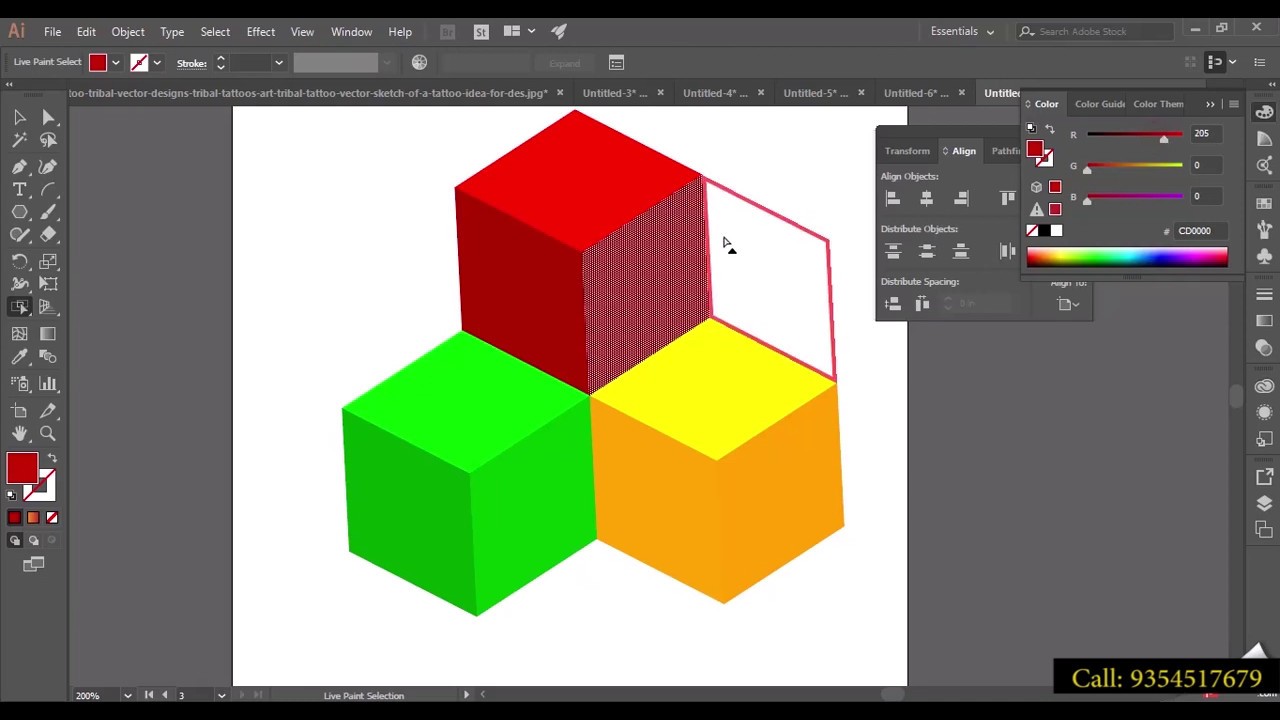Select the Eraser tool

pos(48,235)
